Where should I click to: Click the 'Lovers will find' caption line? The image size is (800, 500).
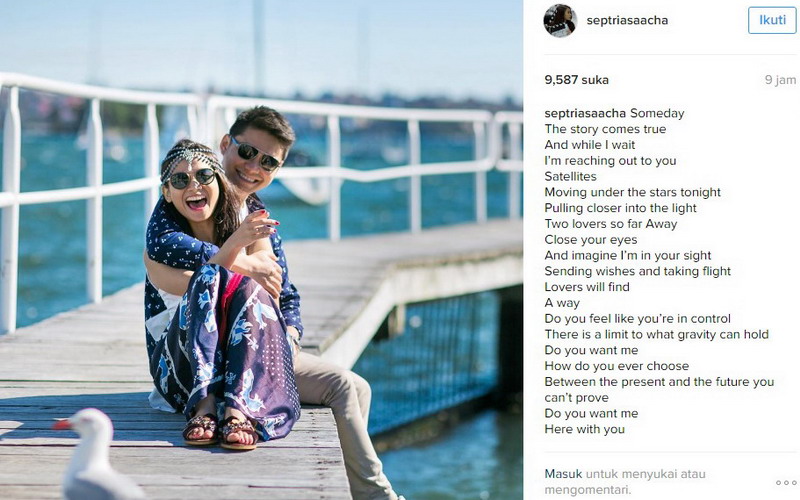pyautogui.click(x=587, y=287)
